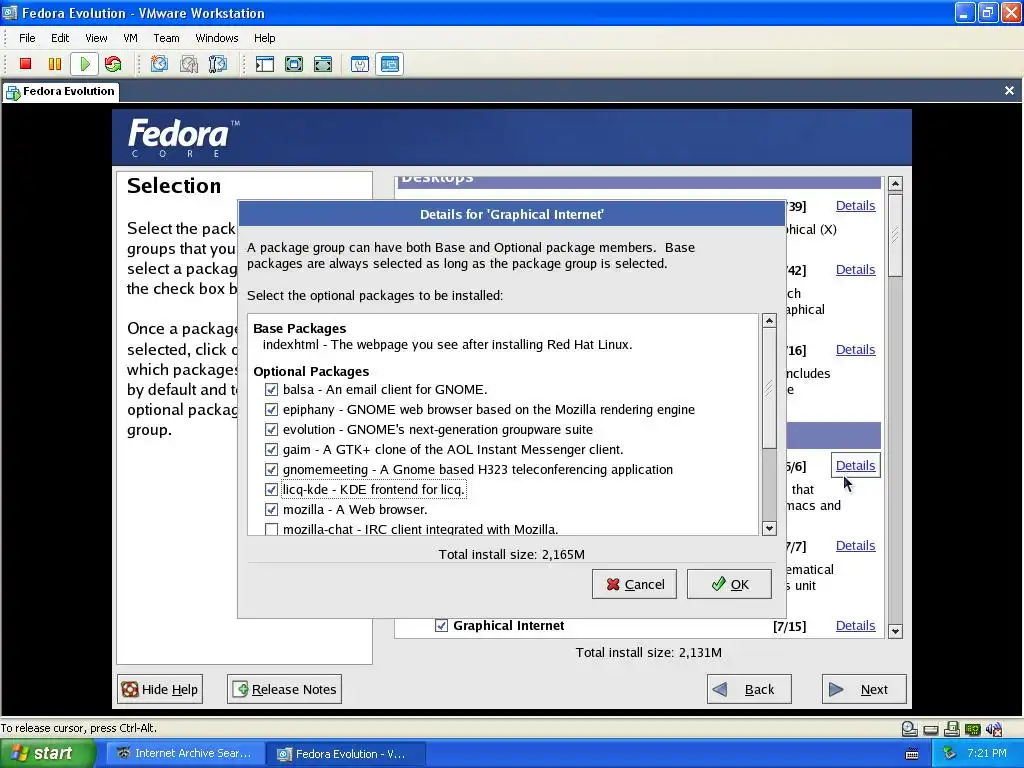1024x768 pixels.
Task: Click the Take Snapshot clock icon
Action: tap(159, 63)
